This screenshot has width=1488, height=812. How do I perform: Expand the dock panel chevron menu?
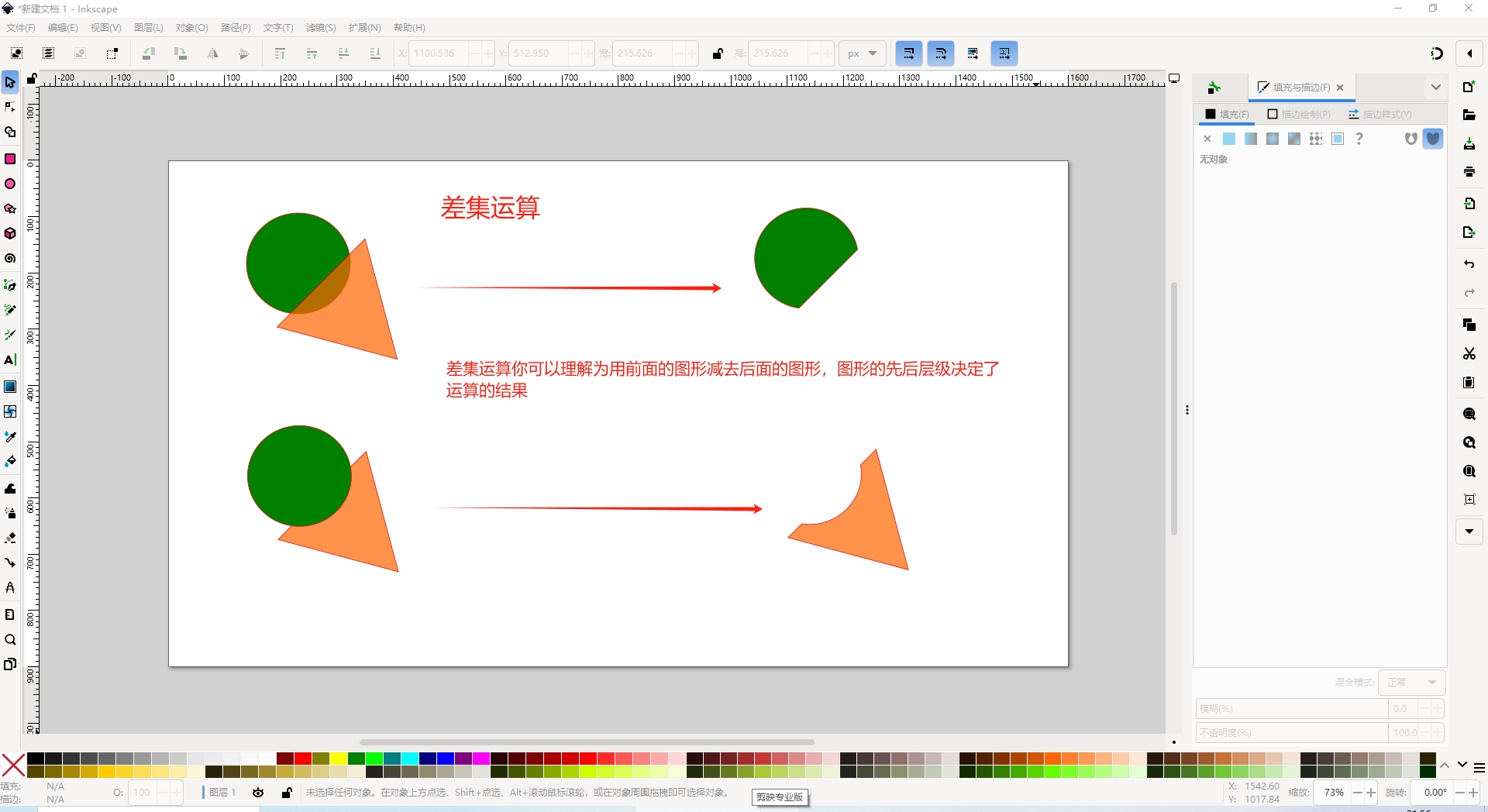(1435, 88)
